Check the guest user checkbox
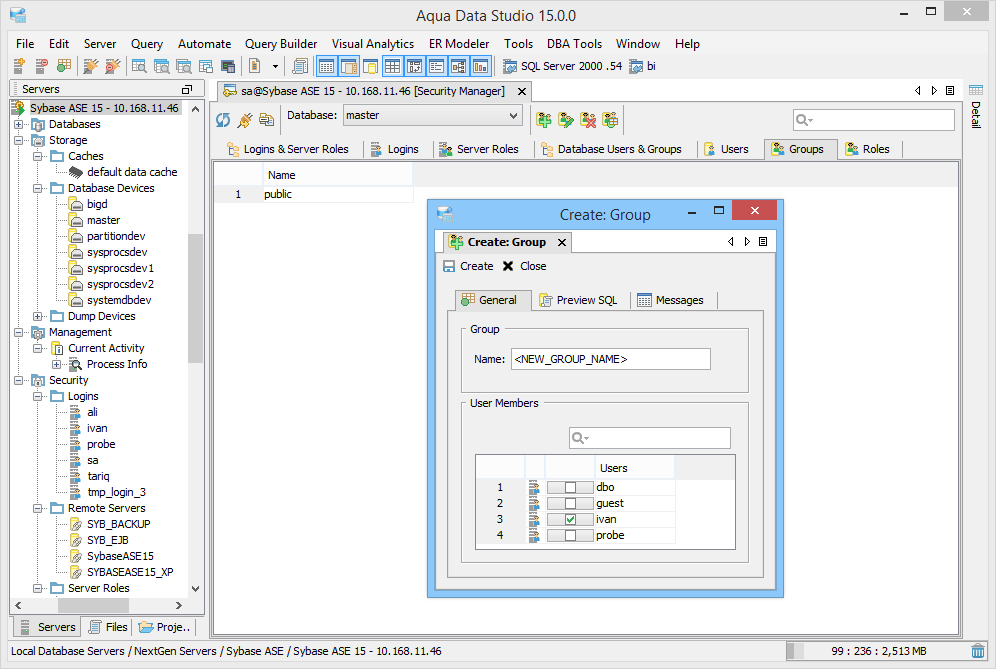 pos(570,503)
